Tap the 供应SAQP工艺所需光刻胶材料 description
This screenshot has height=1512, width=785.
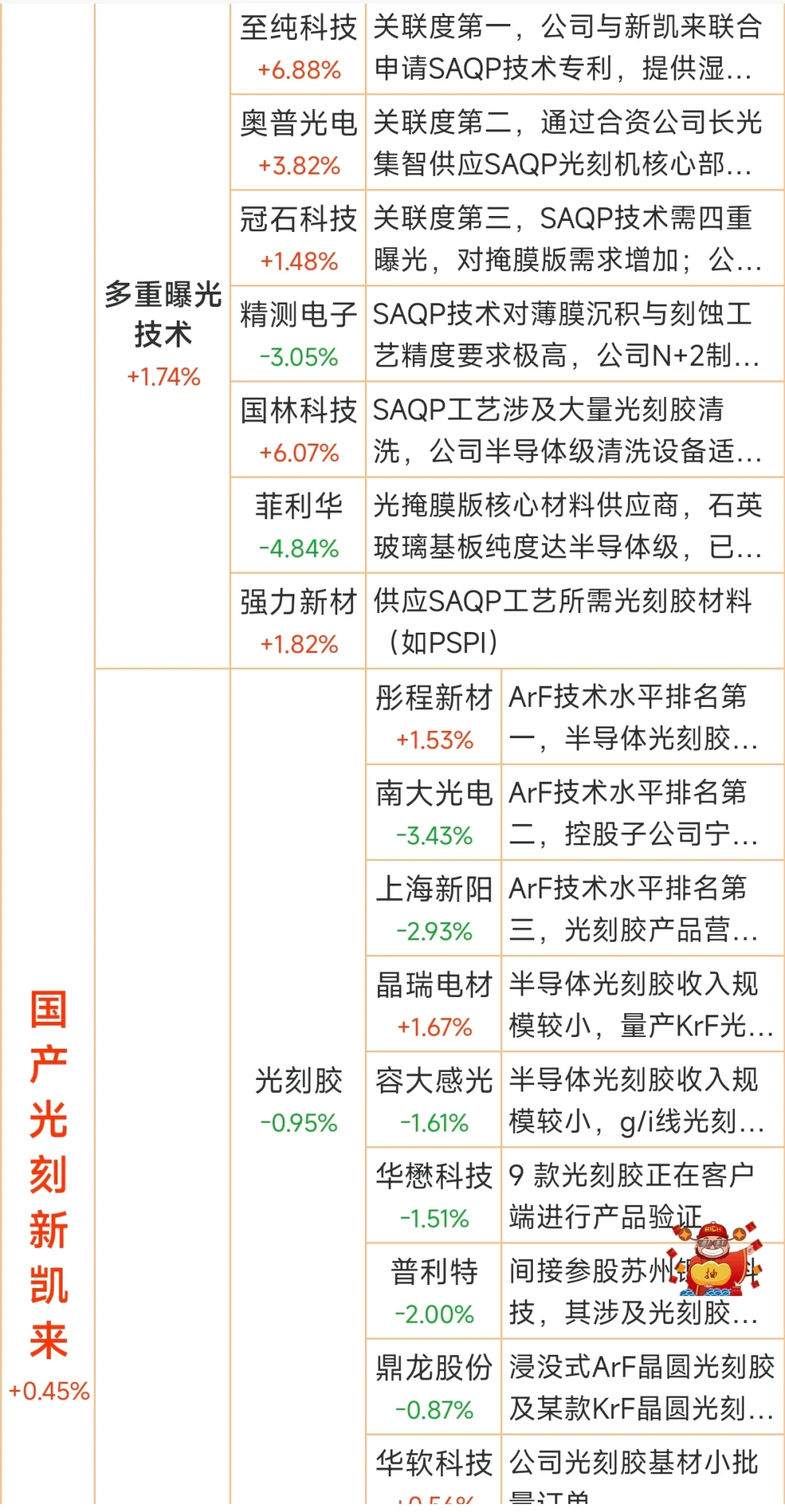pyautogui.click(x=575, y=621)
